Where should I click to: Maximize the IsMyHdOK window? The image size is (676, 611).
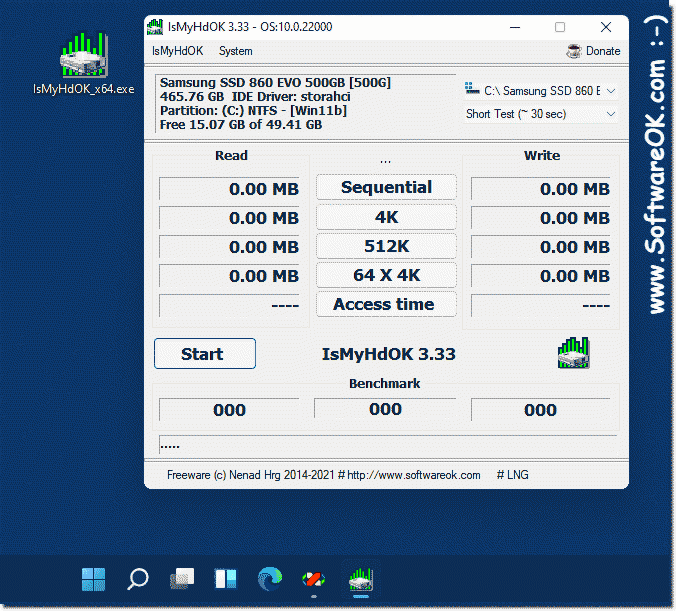tap(560, 27)
